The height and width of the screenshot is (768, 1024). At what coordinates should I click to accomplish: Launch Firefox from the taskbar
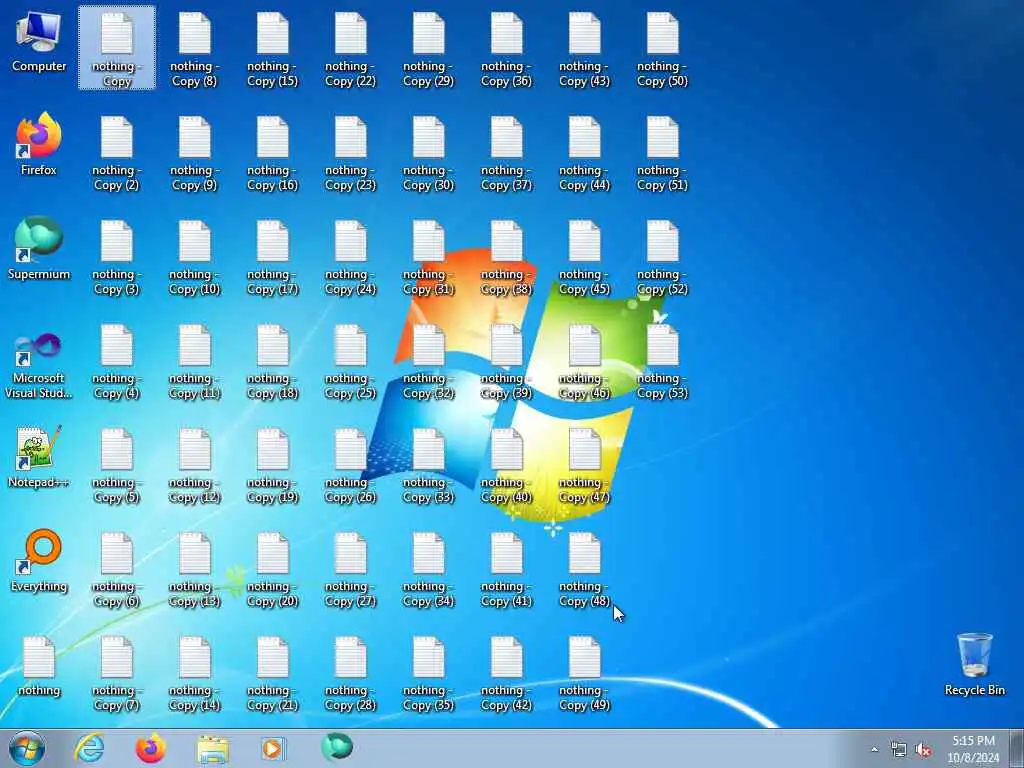pyautogui.click(x=150, y=748)
